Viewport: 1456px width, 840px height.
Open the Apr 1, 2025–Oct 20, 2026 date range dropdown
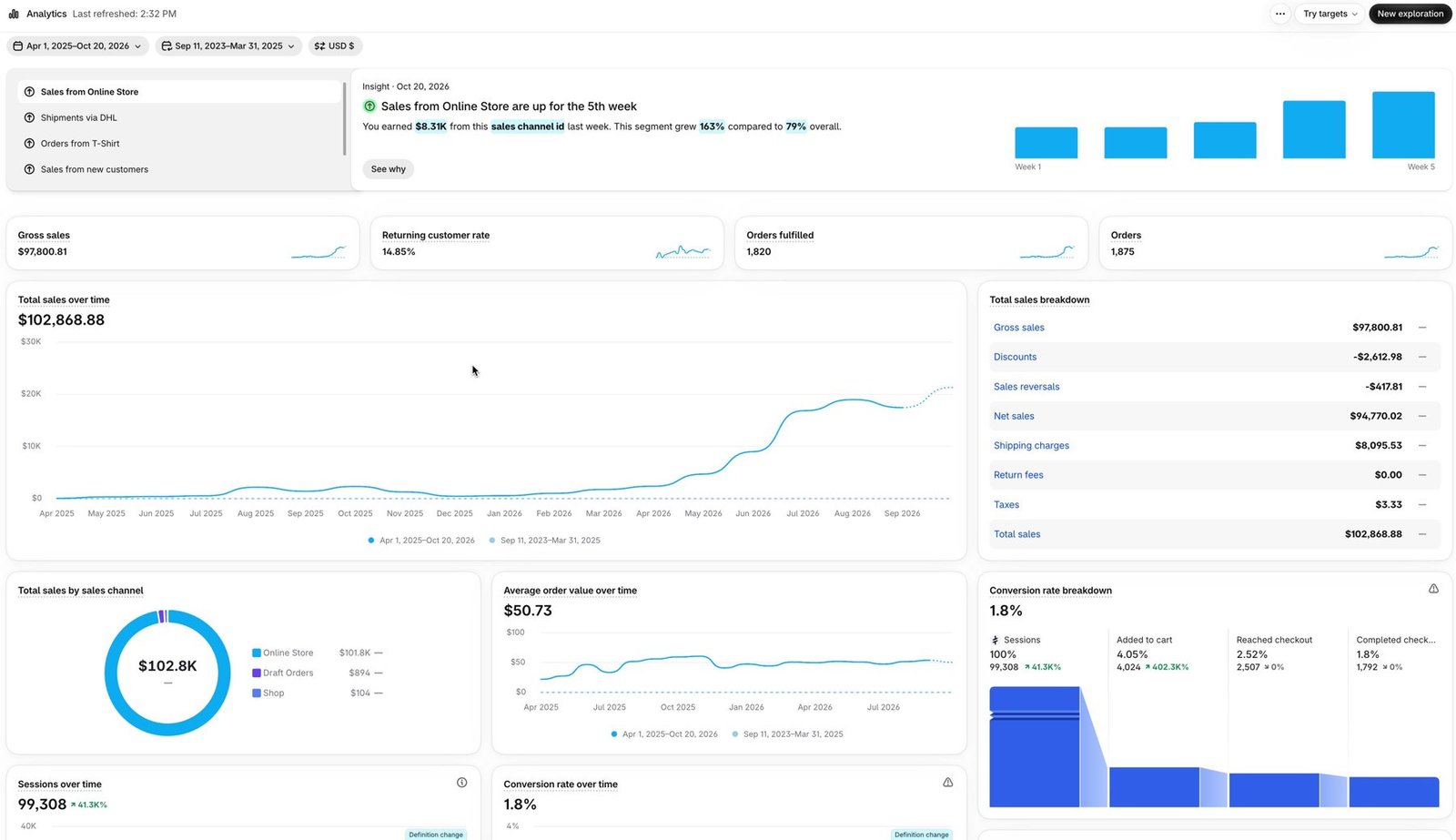click(x=77, y=46)
